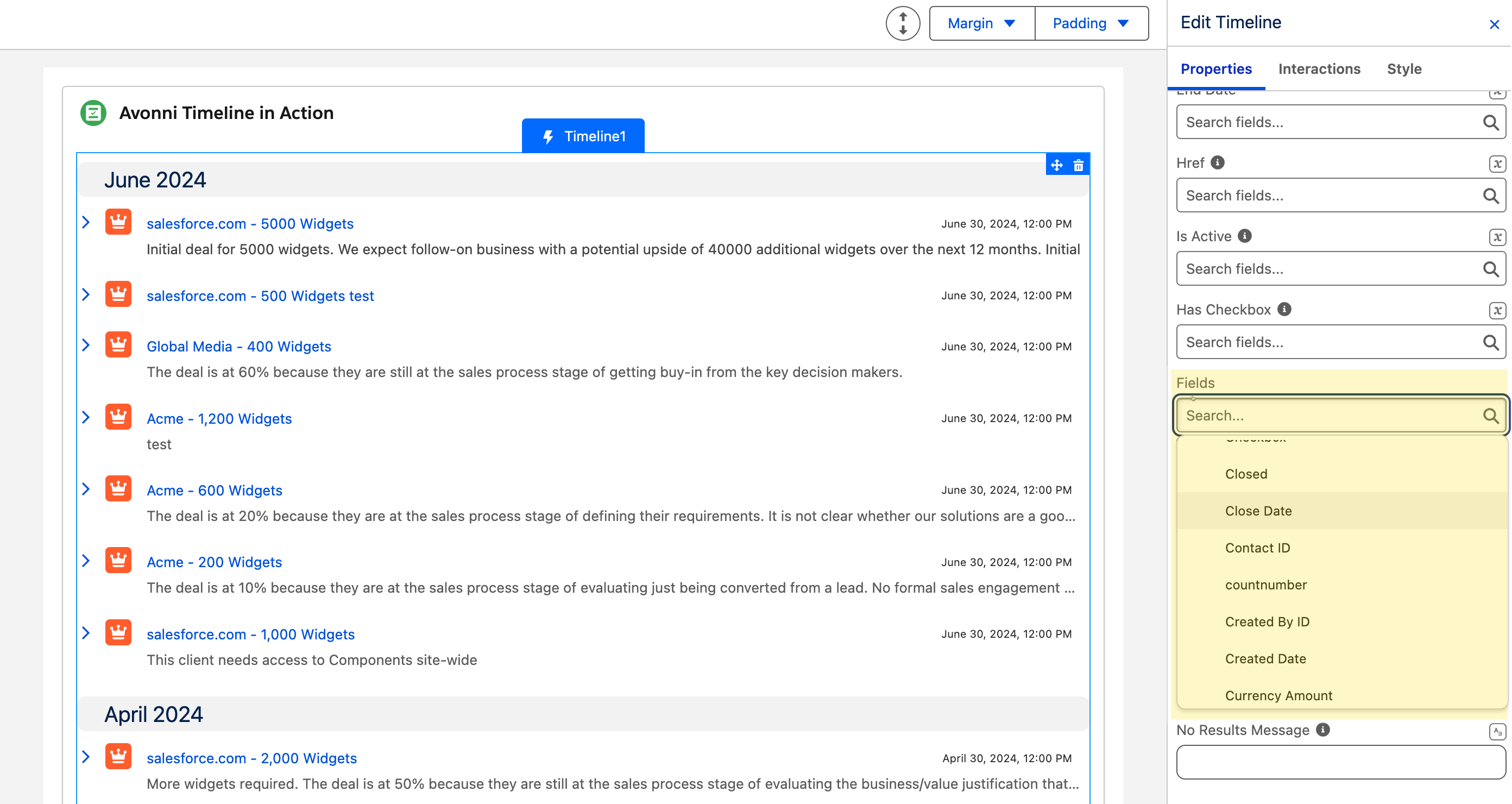Expand the Global Media - 400 Widgets row
Screen dimensions: 1512x804
pyautogui.click(x=86, y=346)
